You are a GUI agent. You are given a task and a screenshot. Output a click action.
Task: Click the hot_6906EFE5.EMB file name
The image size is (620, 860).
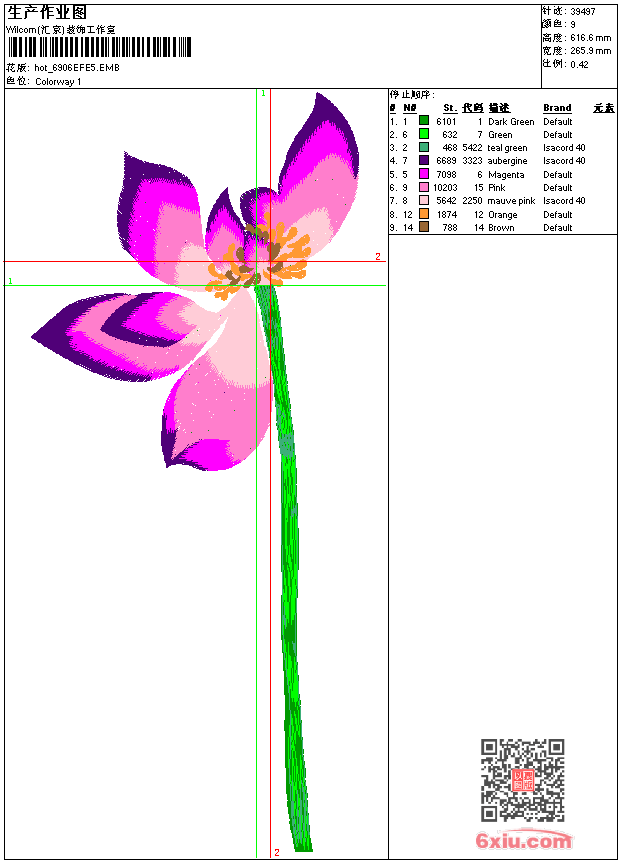[x=76, y=68]
